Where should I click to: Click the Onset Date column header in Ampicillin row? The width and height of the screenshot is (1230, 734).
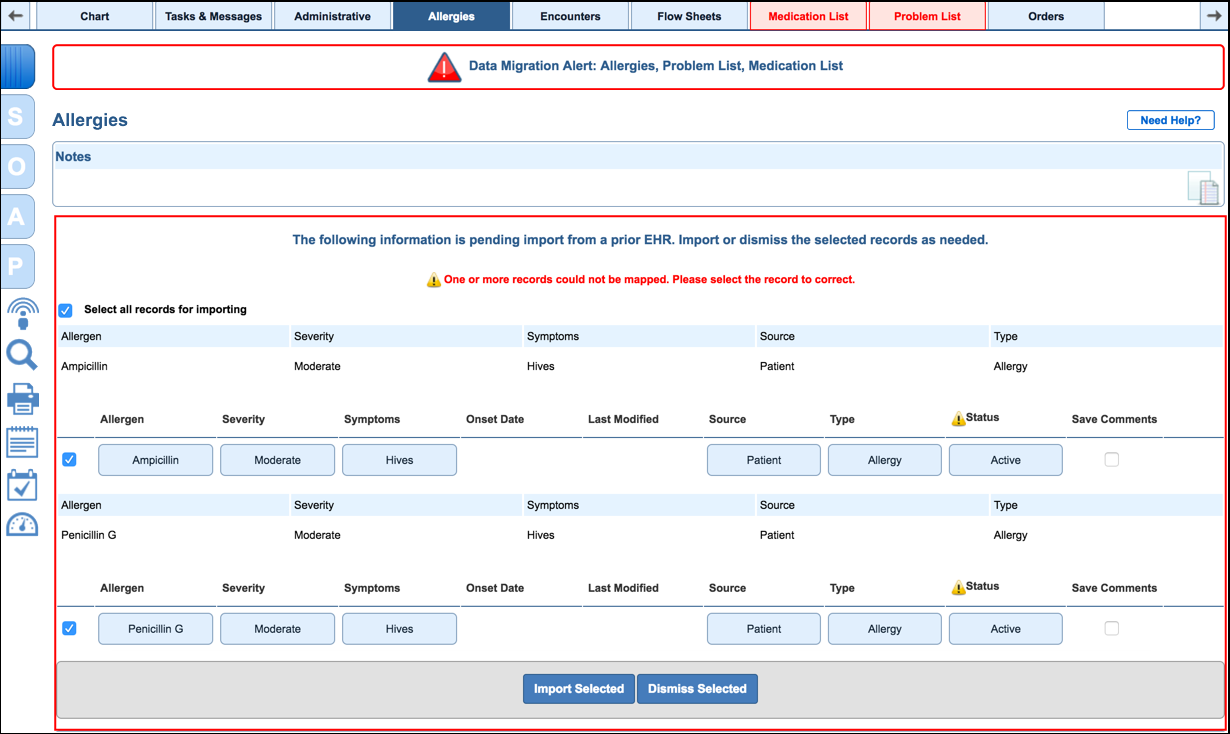click(x=495, y=419)
